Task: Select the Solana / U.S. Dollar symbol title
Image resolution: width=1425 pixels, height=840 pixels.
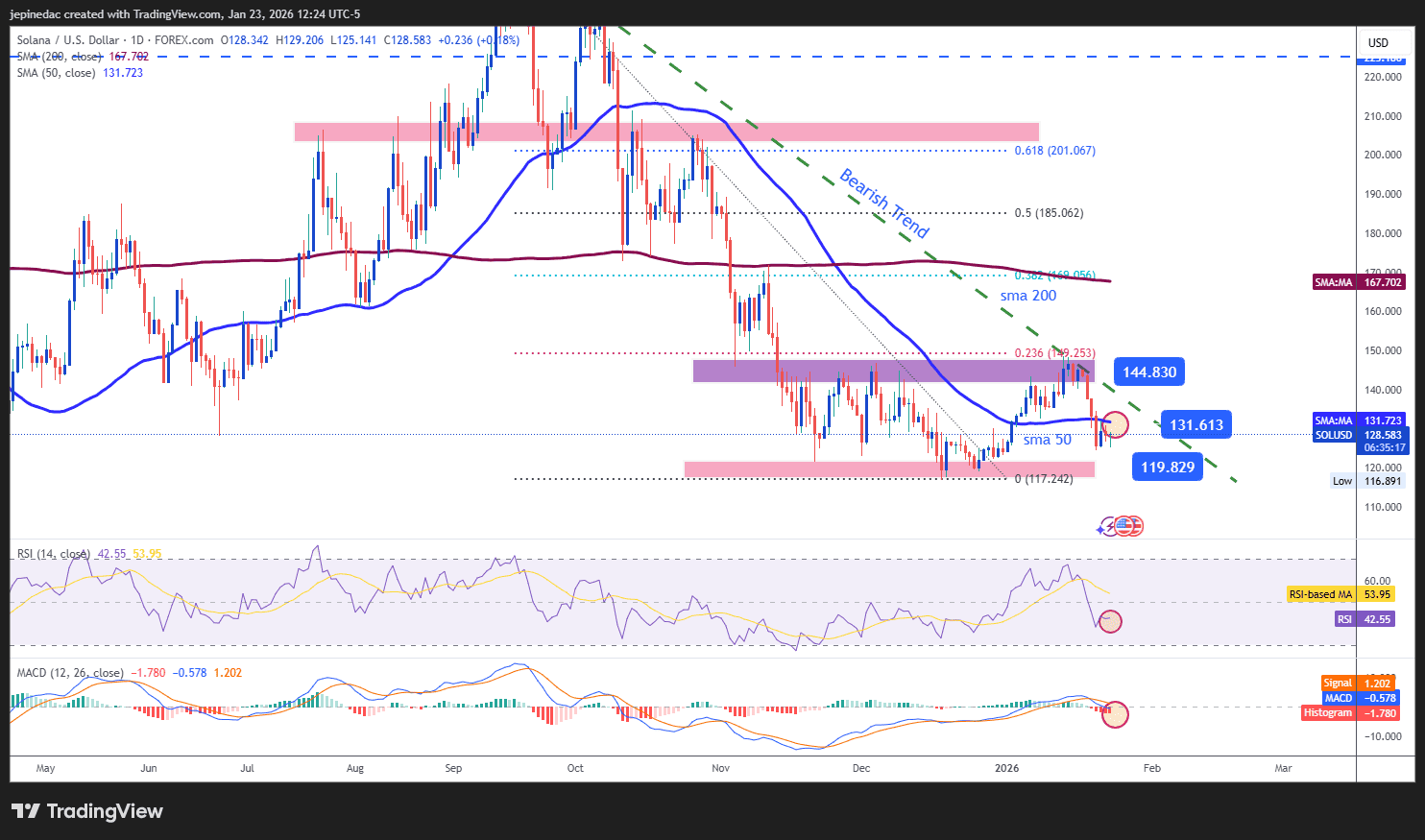Action: tap(69, 40)
